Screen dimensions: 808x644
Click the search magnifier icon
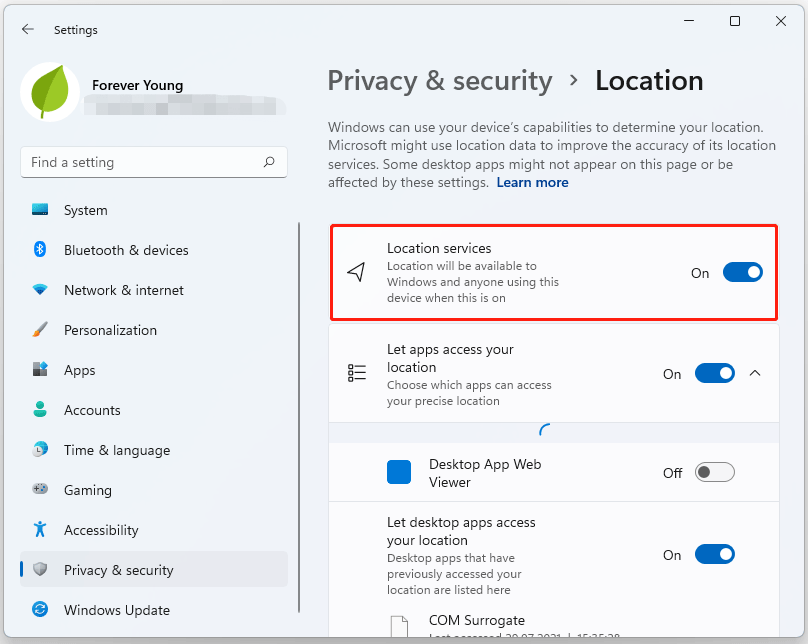tap(268, 162)
